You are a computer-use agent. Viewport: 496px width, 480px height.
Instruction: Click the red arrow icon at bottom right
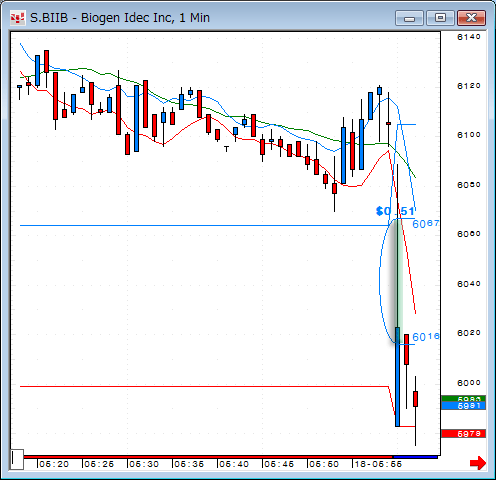pyautogui.click(x=478, y=463)
